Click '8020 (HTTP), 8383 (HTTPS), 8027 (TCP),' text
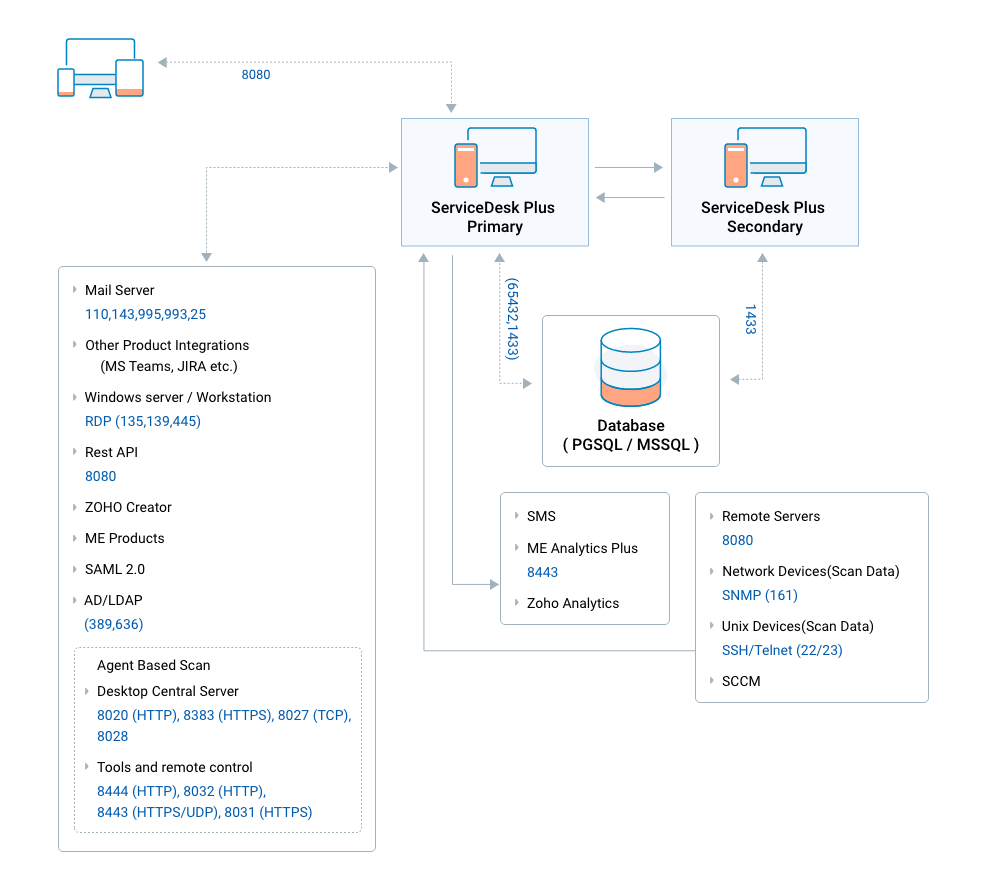This screenshot has width=1003, height=872. click(224, 715)
